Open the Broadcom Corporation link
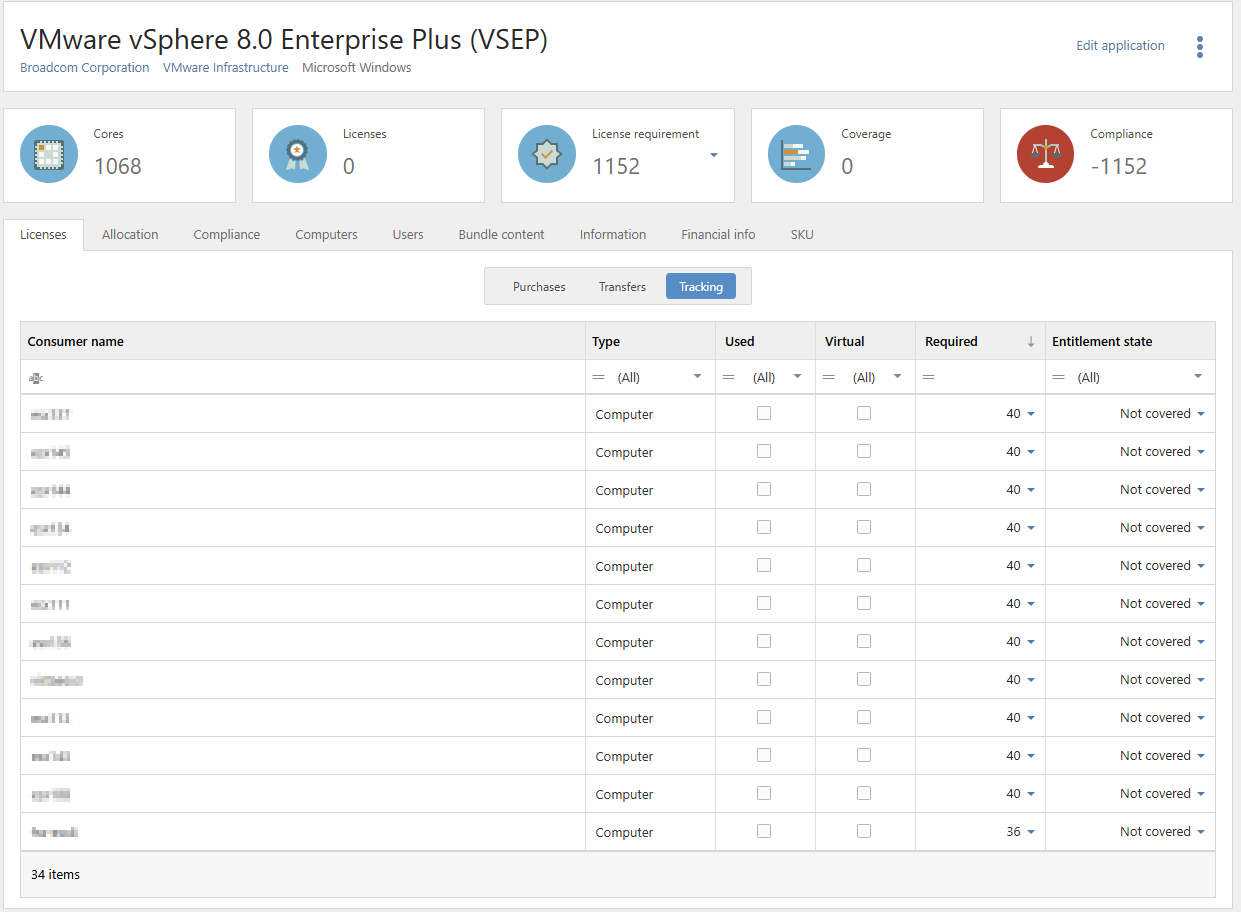Screen dimensions: 1241x912 click(x=84, y=67)
